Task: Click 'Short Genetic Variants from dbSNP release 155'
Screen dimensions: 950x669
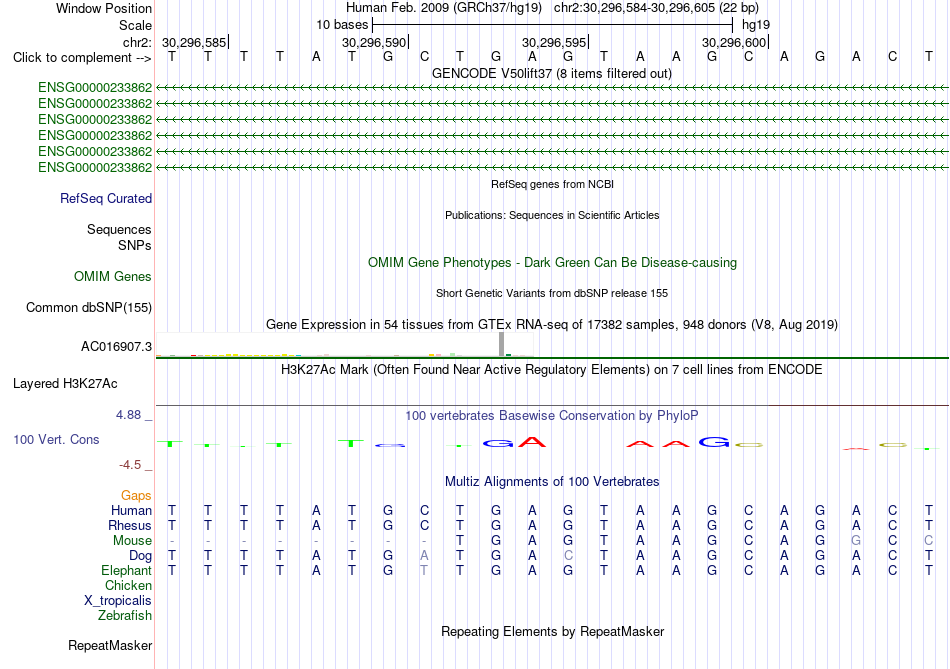Action: point(552,293)
